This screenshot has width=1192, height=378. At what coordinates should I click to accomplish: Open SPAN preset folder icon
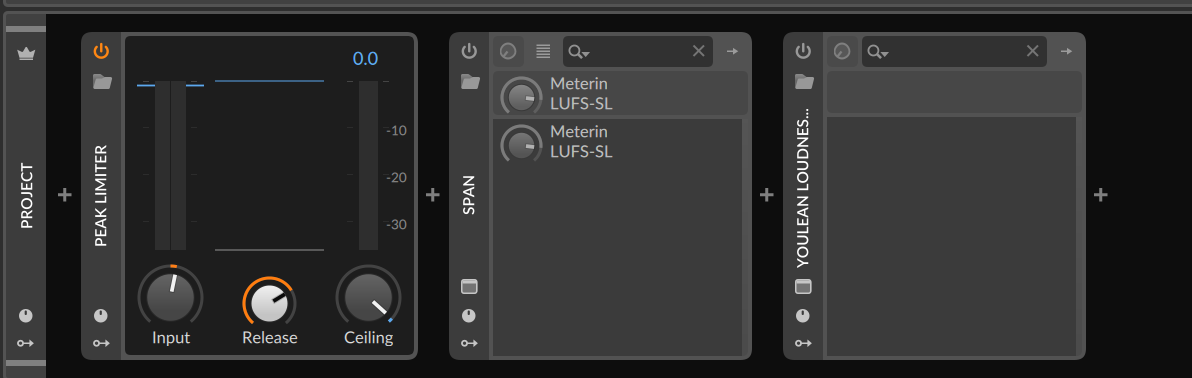click(x=470, y=81)
